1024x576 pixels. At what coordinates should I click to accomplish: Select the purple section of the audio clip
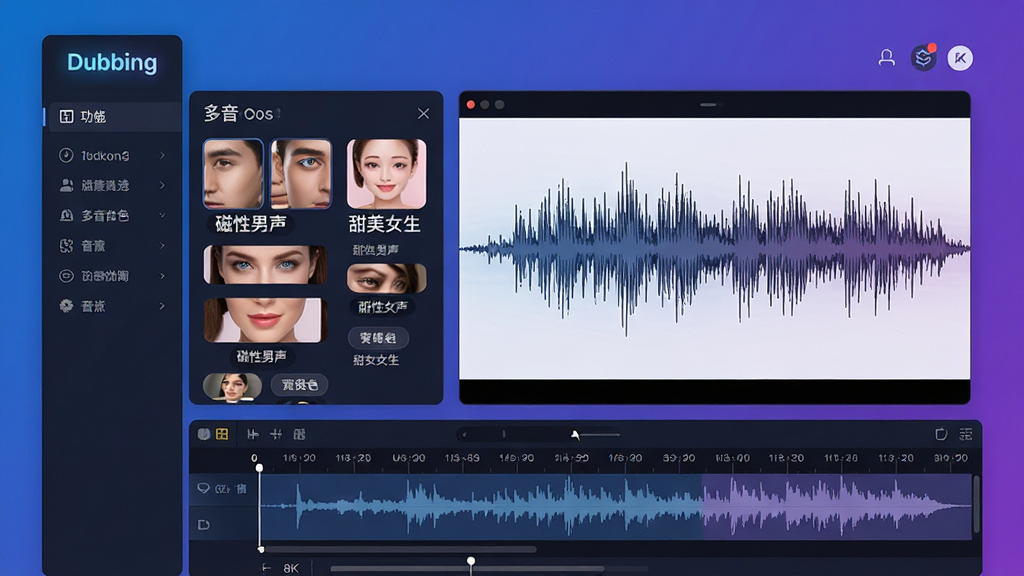pos(837,507)
